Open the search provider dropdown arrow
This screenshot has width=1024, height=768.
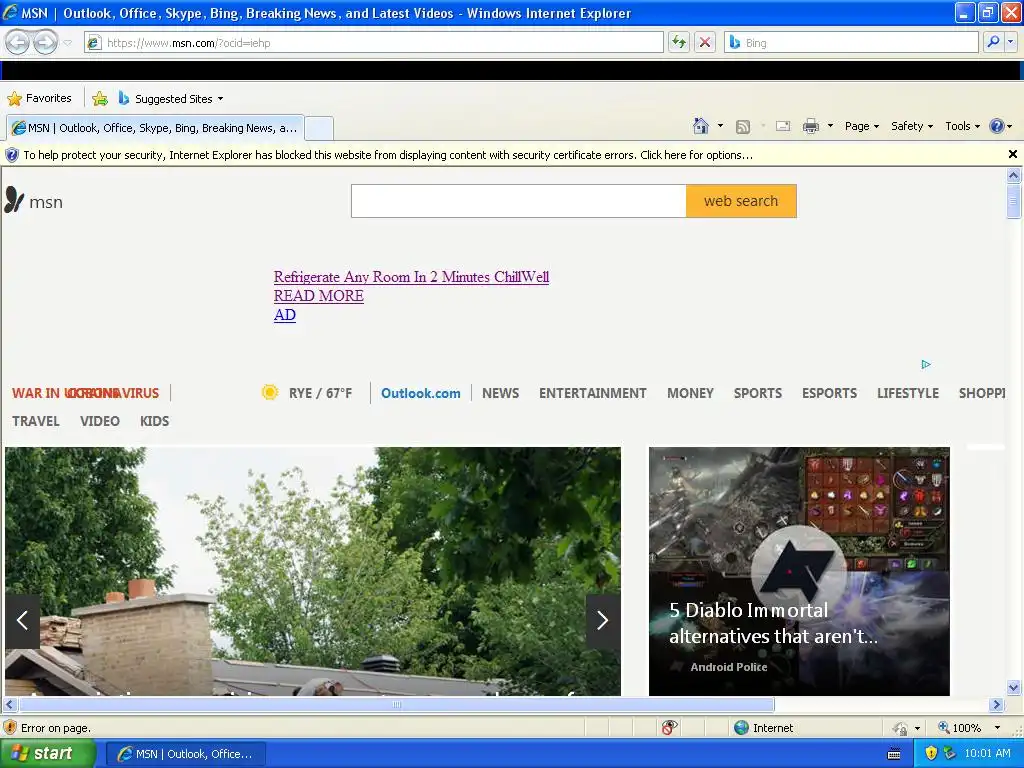click(1010, 42)
